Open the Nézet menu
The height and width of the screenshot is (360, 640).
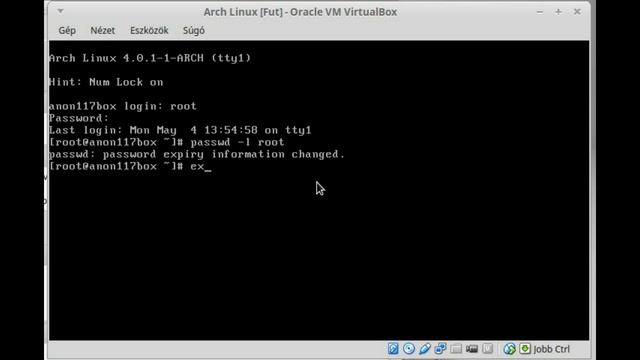(102, 31)
